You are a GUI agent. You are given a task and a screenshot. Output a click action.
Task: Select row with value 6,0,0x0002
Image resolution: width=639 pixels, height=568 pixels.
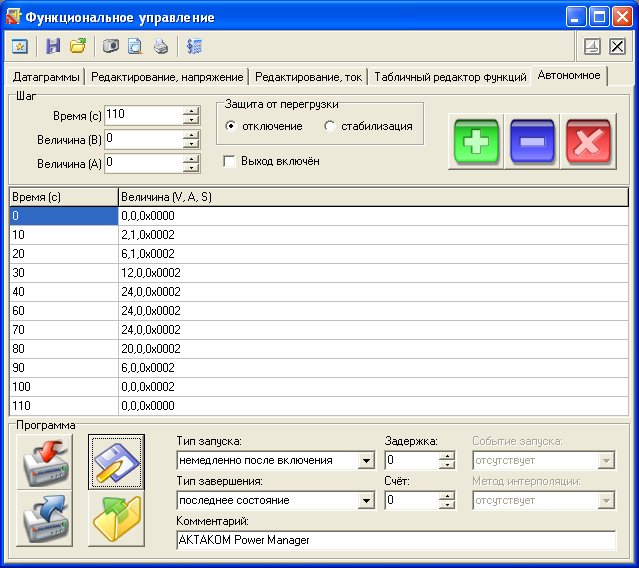coord(319,368)
